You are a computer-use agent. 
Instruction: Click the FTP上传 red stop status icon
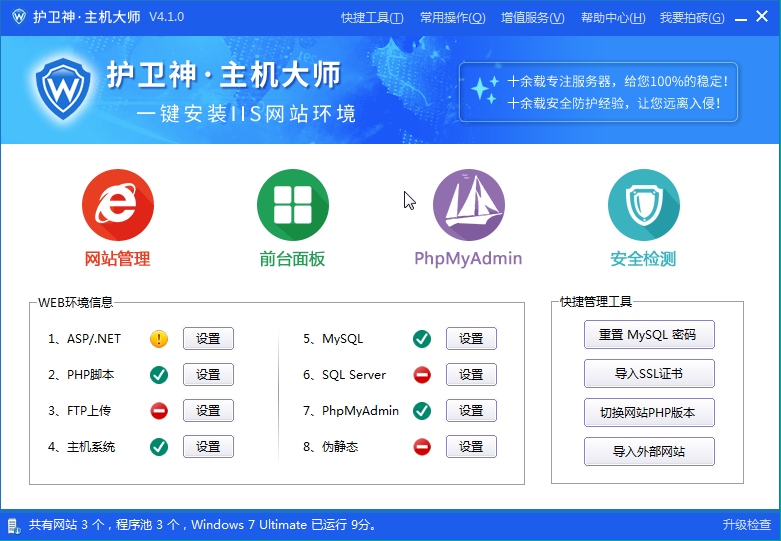coord(159,411)
